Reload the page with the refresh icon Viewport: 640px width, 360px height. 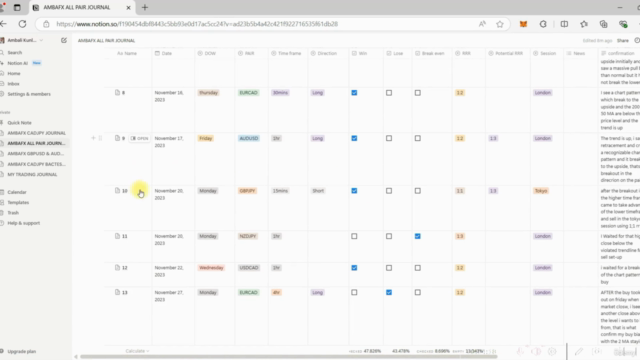click(22, 24)
